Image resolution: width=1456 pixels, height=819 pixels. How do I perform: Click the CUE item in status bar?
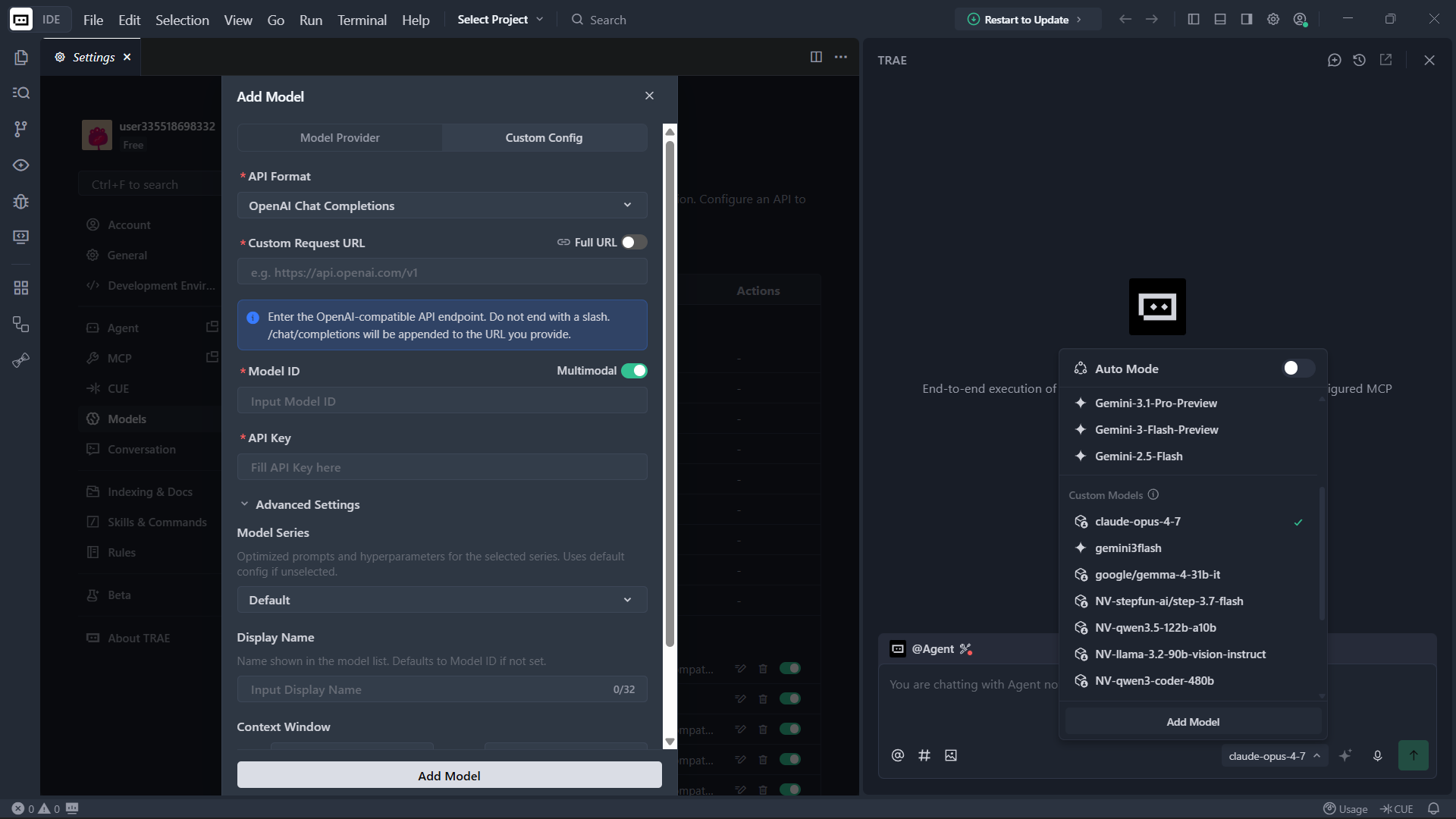point(1397,809)
